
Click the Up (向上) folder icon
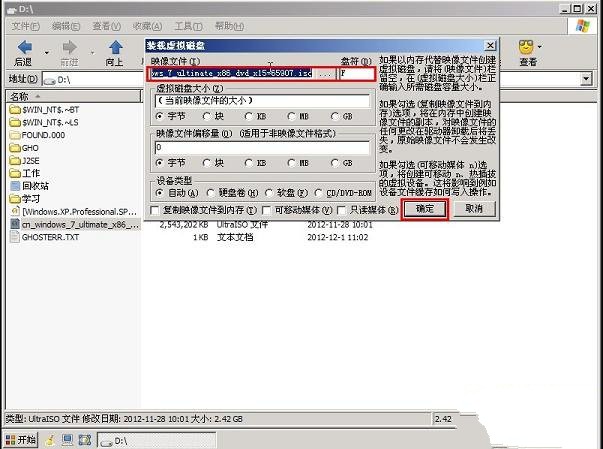115,48
